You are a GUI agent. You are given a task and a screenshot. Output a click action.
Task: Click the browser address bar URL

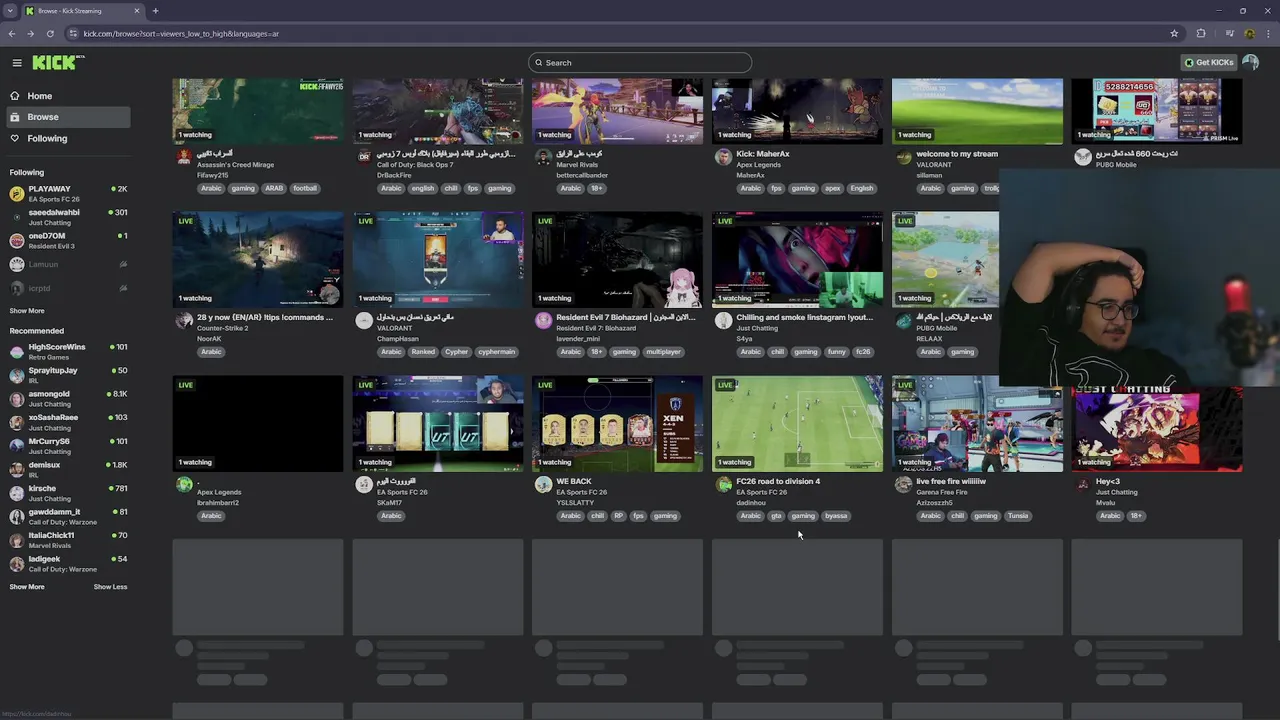pyautogui.click(x=181, y=34)
